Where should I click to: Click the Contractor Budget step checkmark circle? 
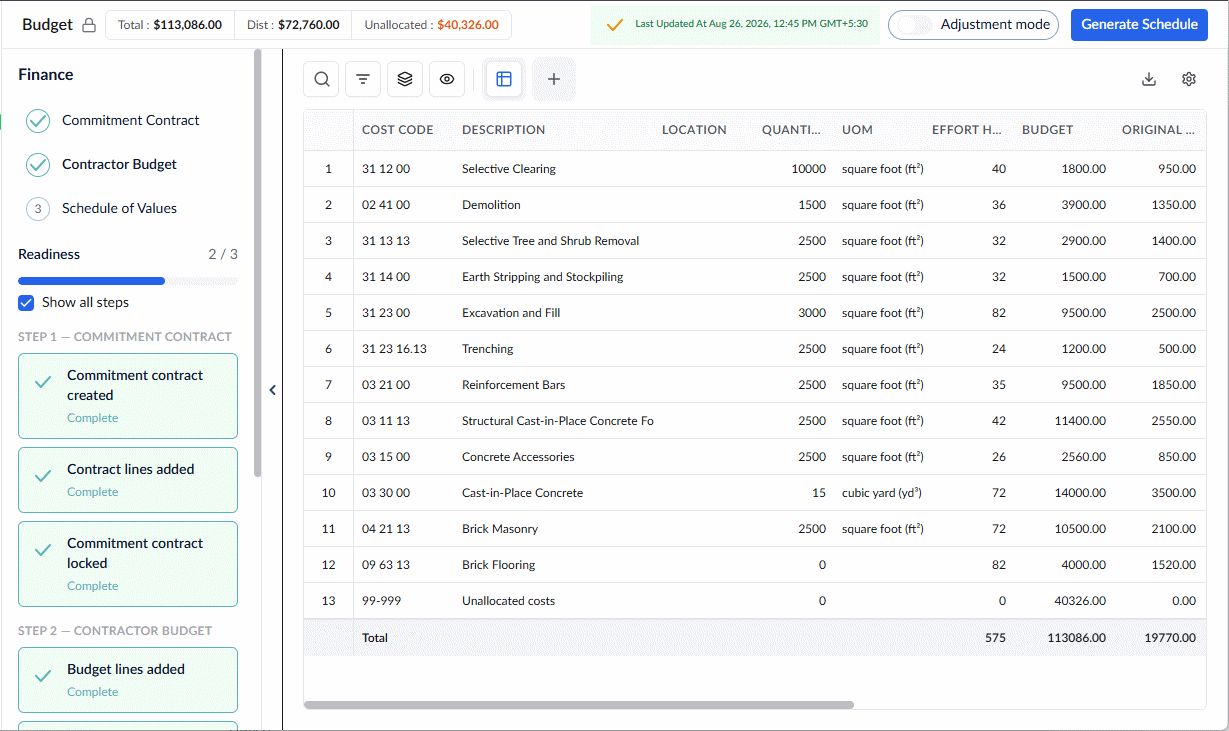click(38, 164)
